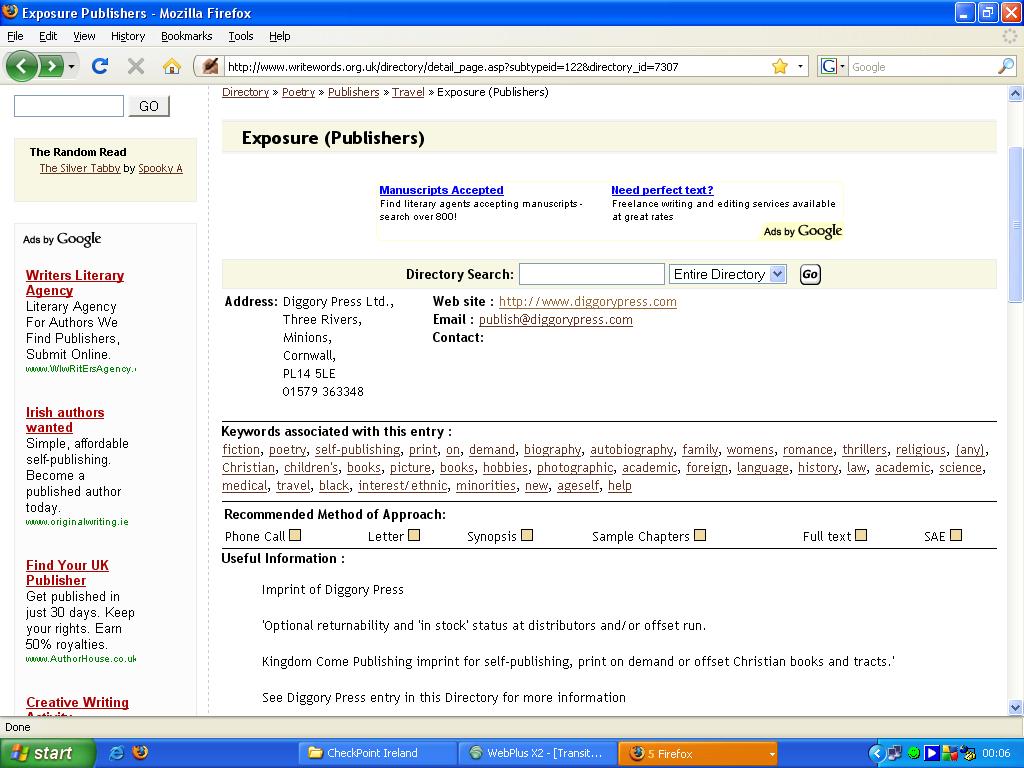Enable the Full text checkbox

[x=861, y=536]
